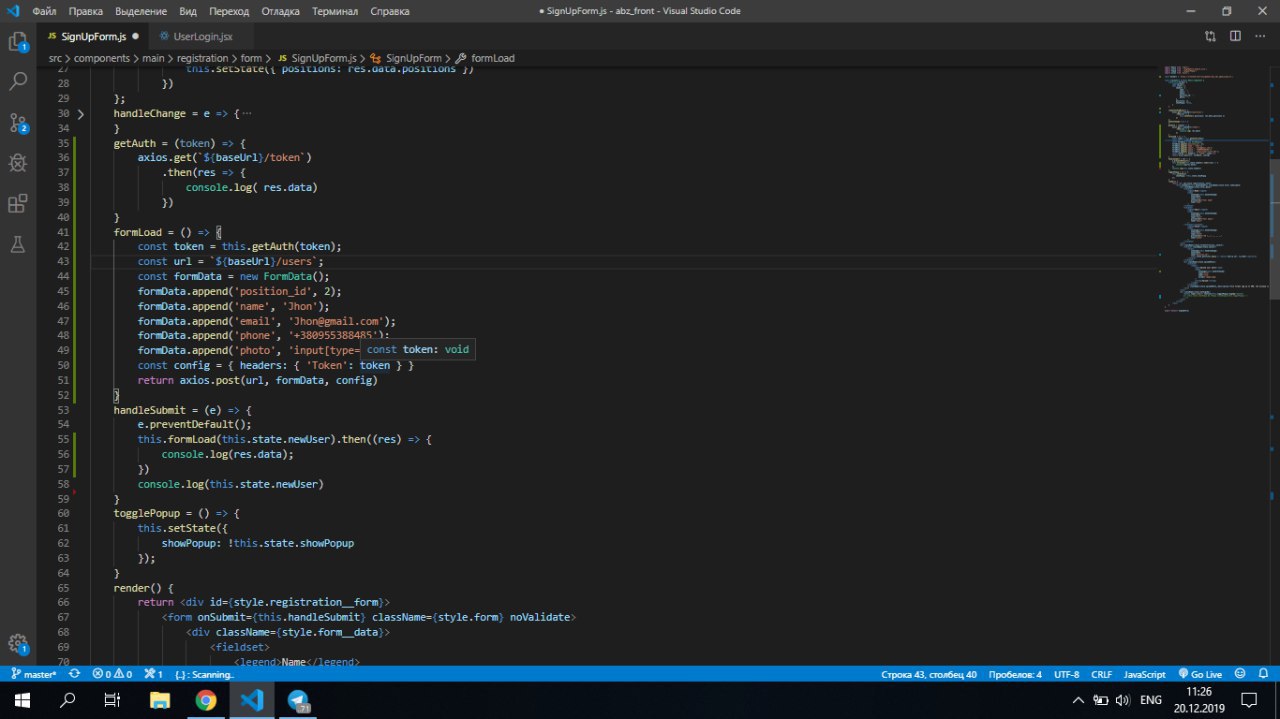Open the Search view in activity bar

[x=18, y=82]
